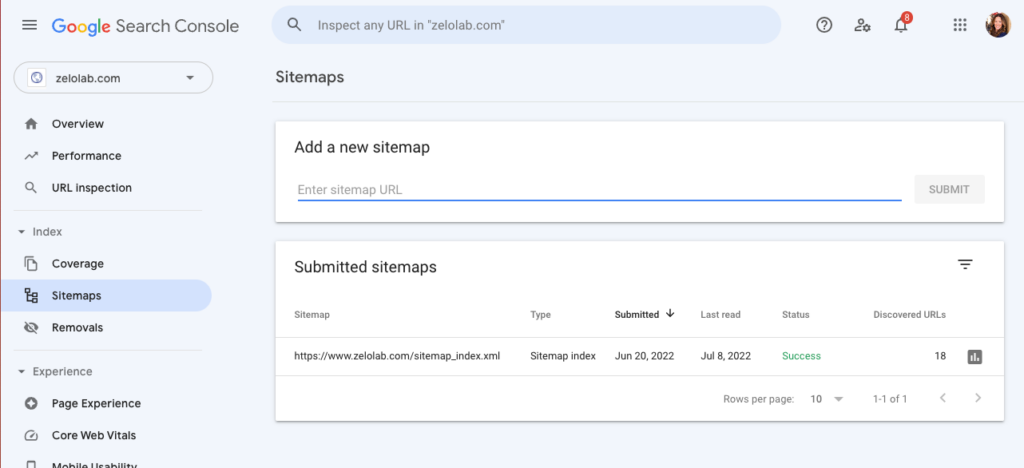Image resolution: width=1024 pixels, height=468 pixels.
Task: Click the Sitemap index type cell
Action: (563, 356)
